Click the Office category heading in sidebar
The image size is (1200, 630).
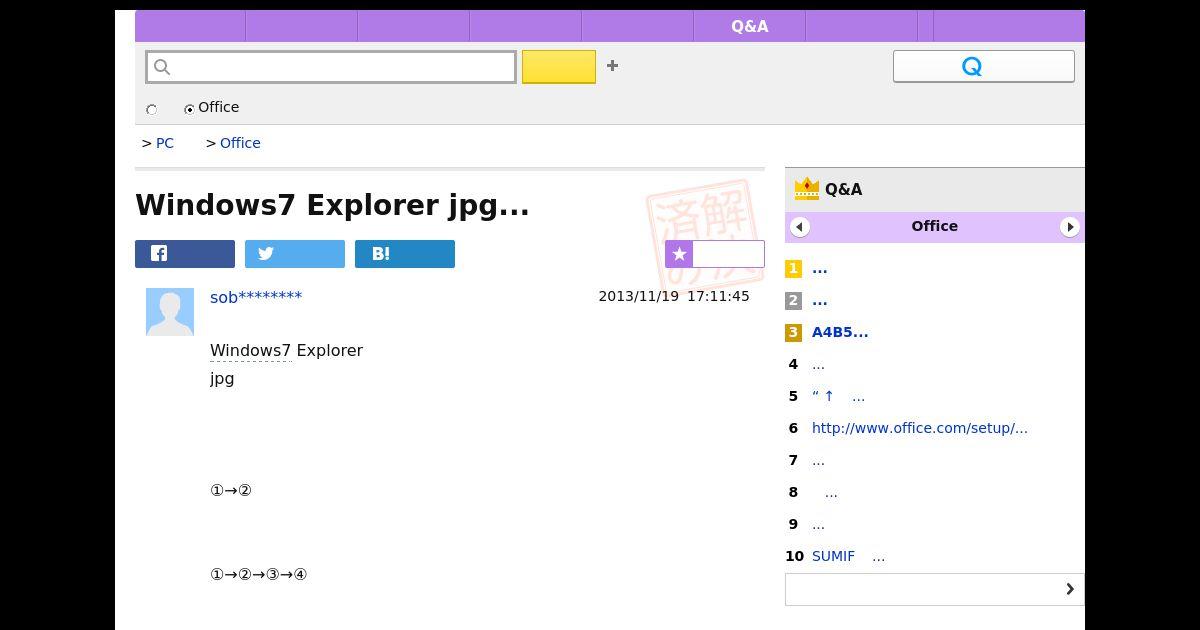935,227
